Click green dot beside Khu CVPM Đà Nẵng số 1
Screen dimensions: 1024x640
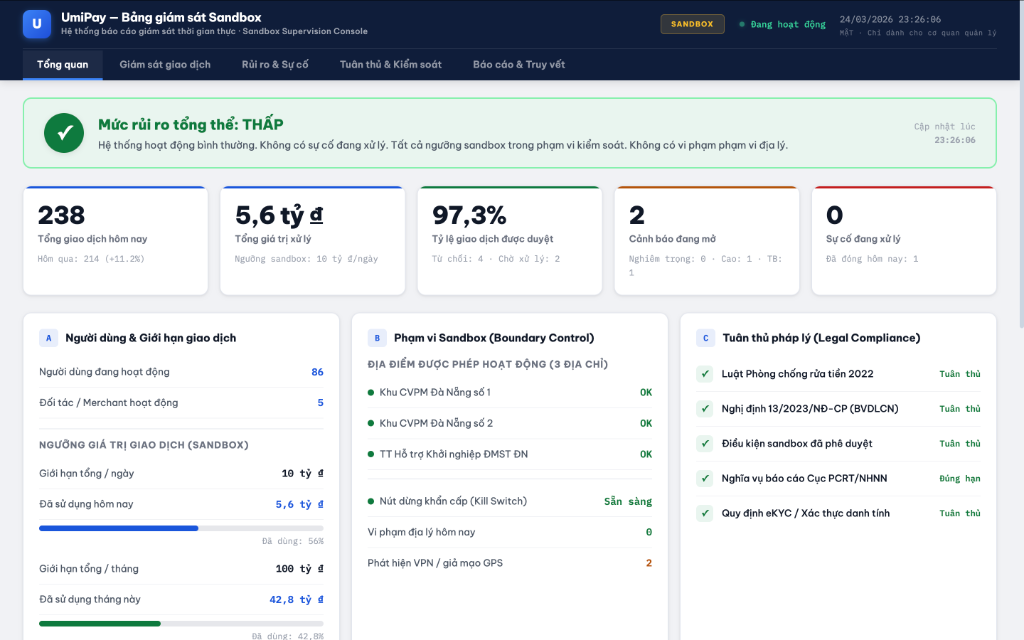click(x=371, y=393)
